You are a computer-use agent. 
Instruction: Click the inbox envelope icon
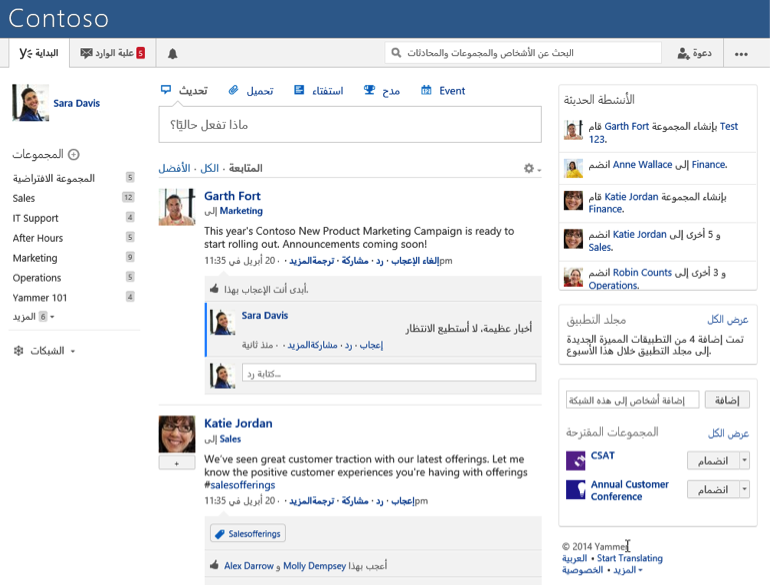pyautogui.click(x=86, y=53)
